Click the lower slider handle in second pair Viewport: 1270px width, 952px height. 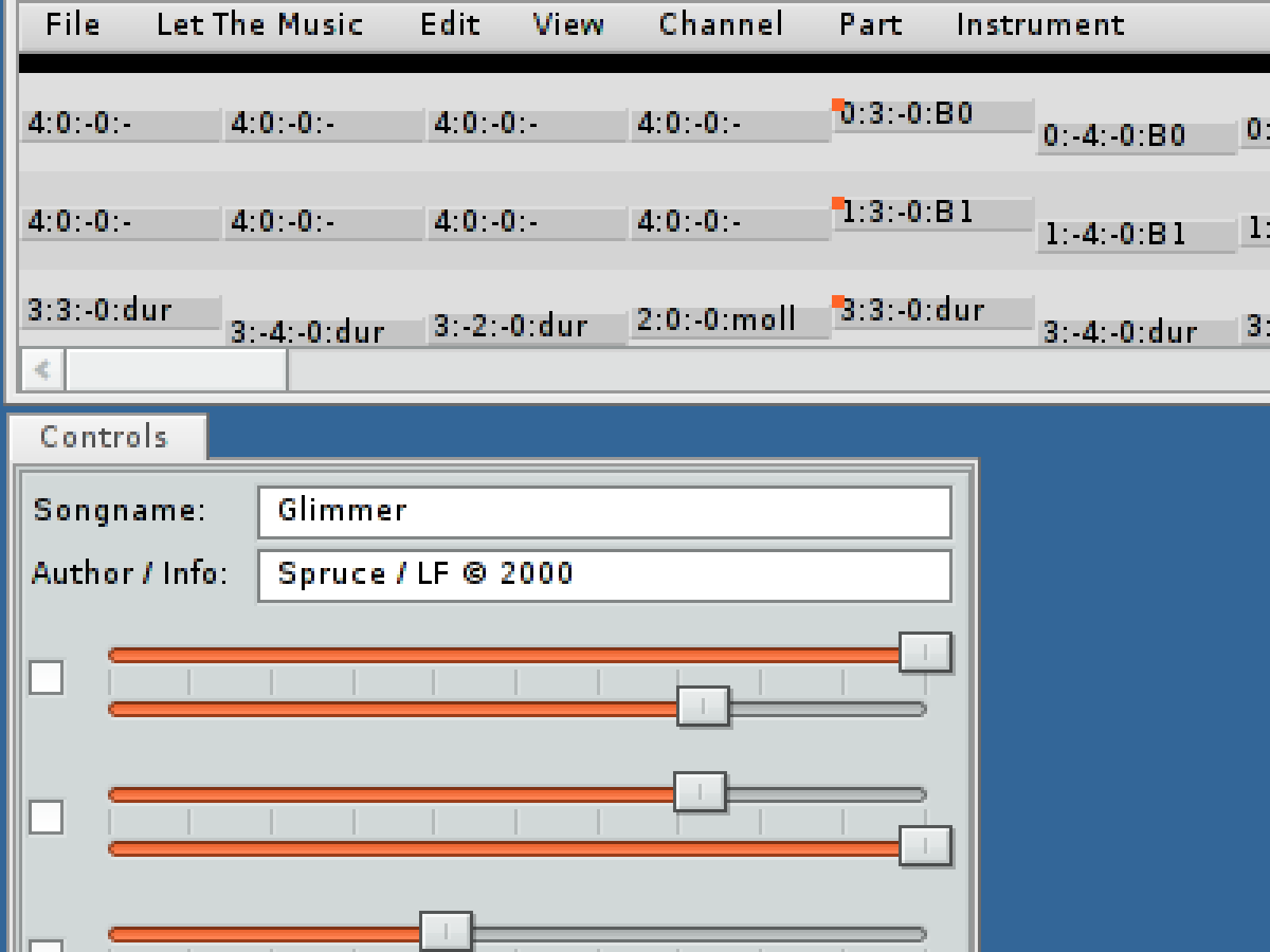coord(925,846)
